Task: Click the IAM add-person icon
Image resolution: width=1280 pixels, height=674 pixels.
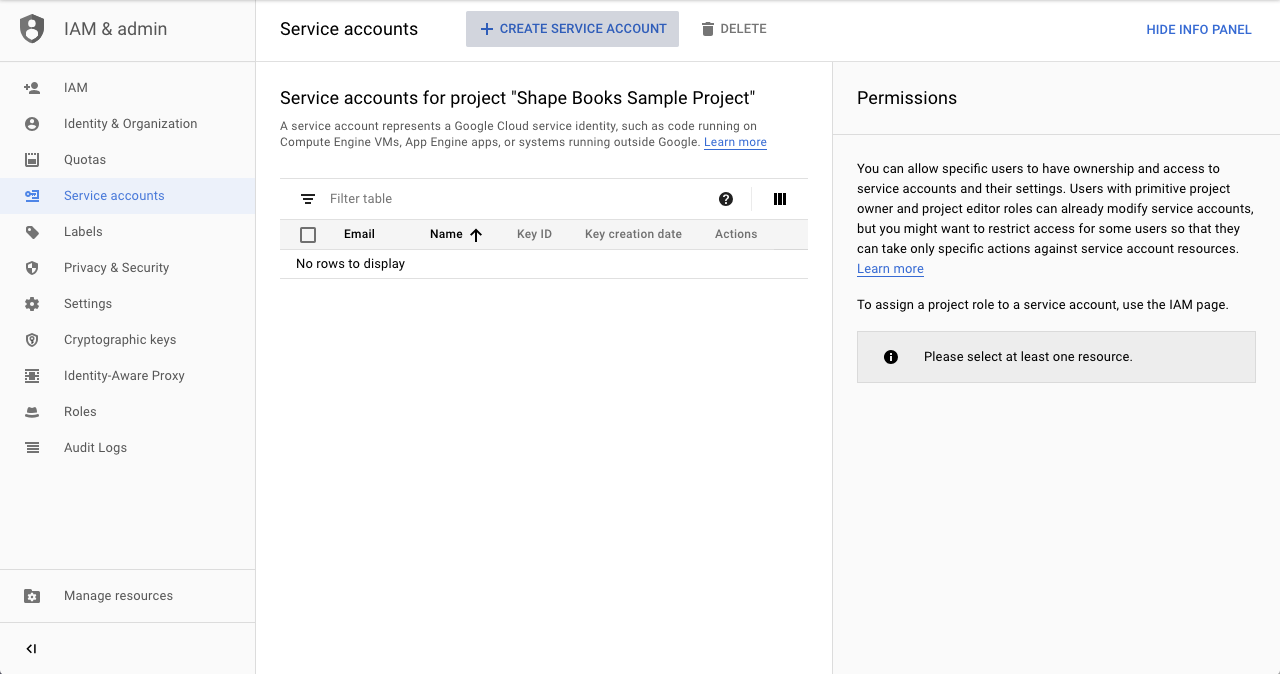Action: [32, 88]
